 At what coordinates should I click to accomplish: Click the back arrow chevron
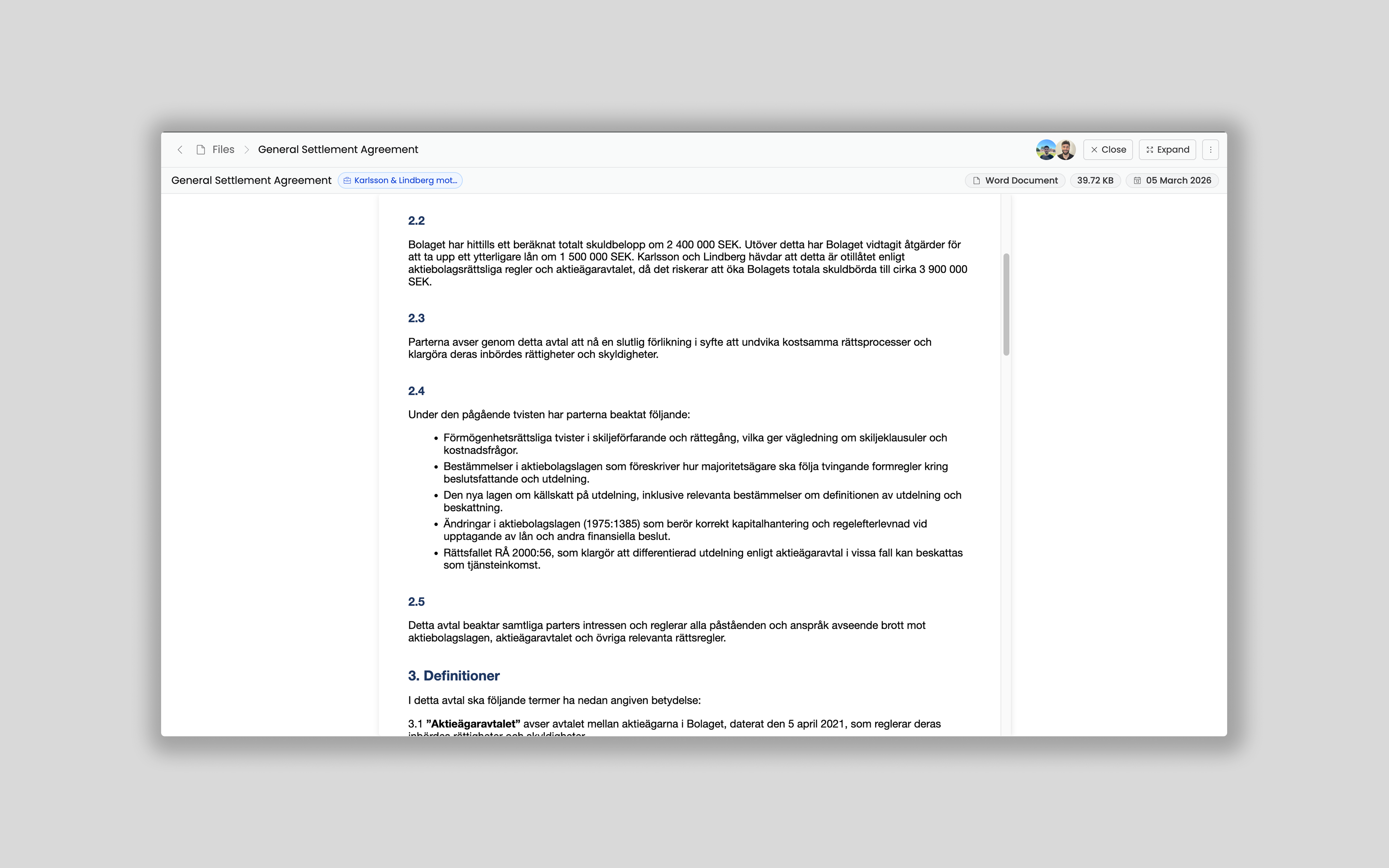tap(180, 150)
